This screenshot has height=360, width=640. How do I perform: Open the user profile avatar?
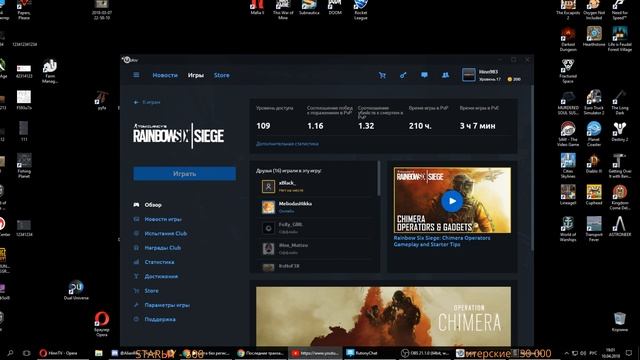tap(469, 75)
